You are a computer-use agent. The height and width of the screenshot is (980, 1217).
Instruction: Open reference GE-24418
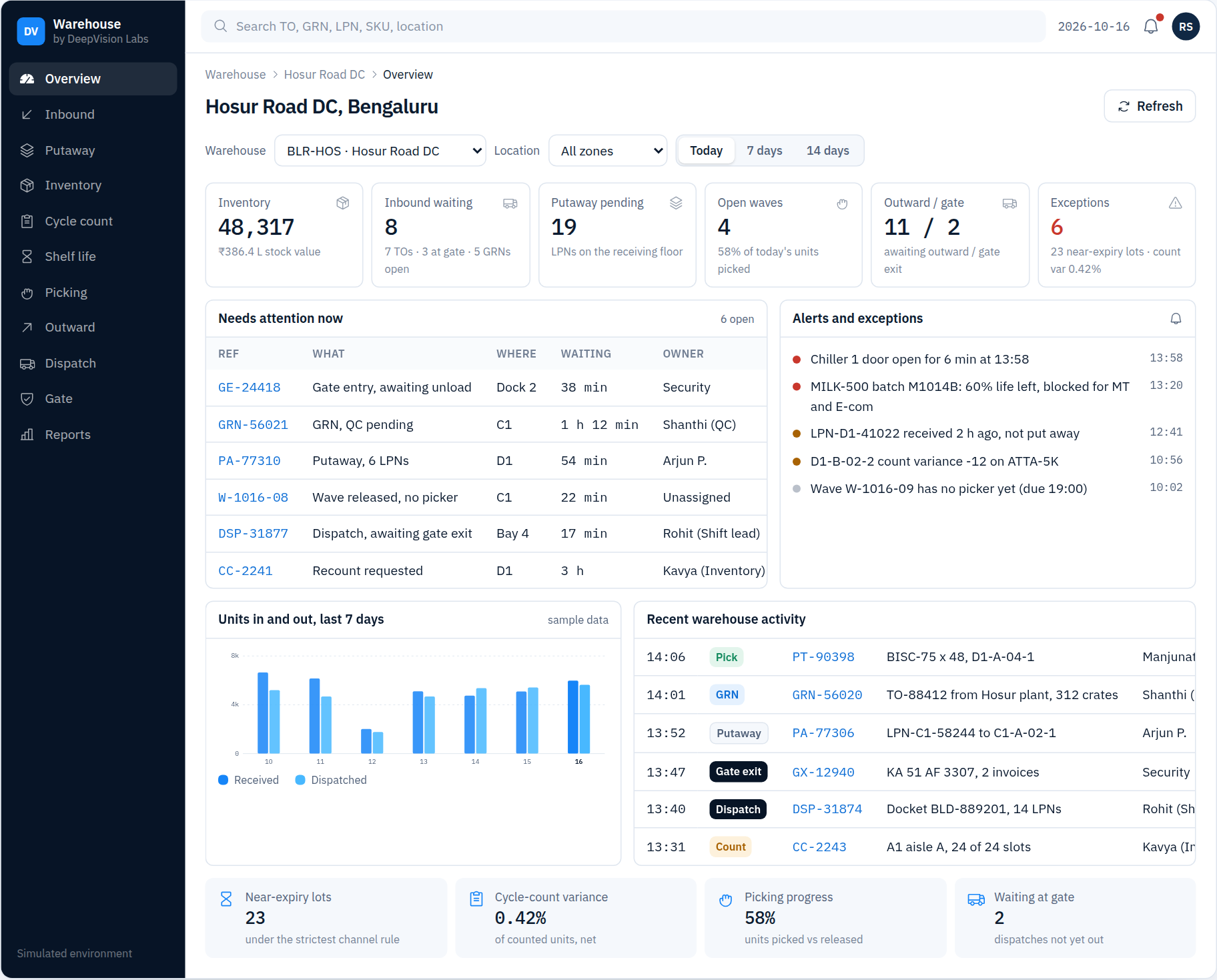coord(250,388)
